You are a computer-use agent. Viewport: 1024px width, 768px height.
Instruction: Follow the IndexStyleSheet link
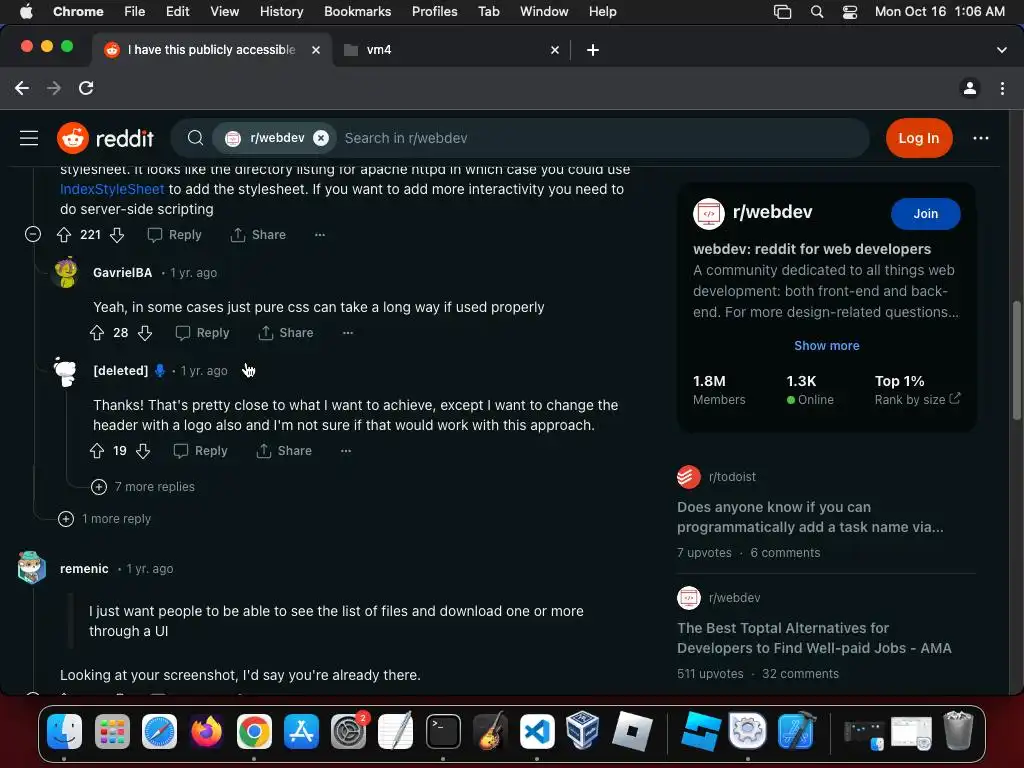(x=112, y=189)
